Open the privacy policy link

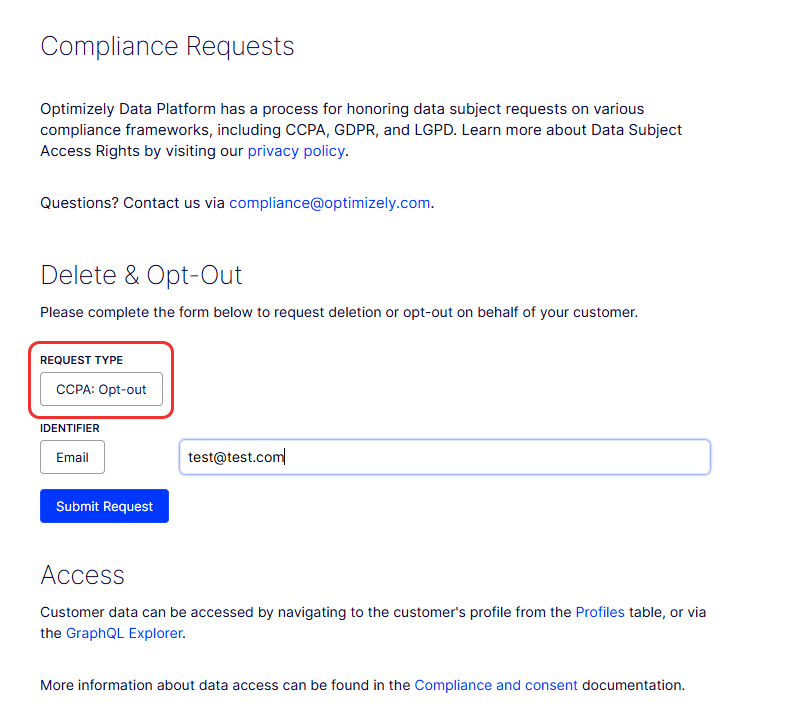(296, 151)
